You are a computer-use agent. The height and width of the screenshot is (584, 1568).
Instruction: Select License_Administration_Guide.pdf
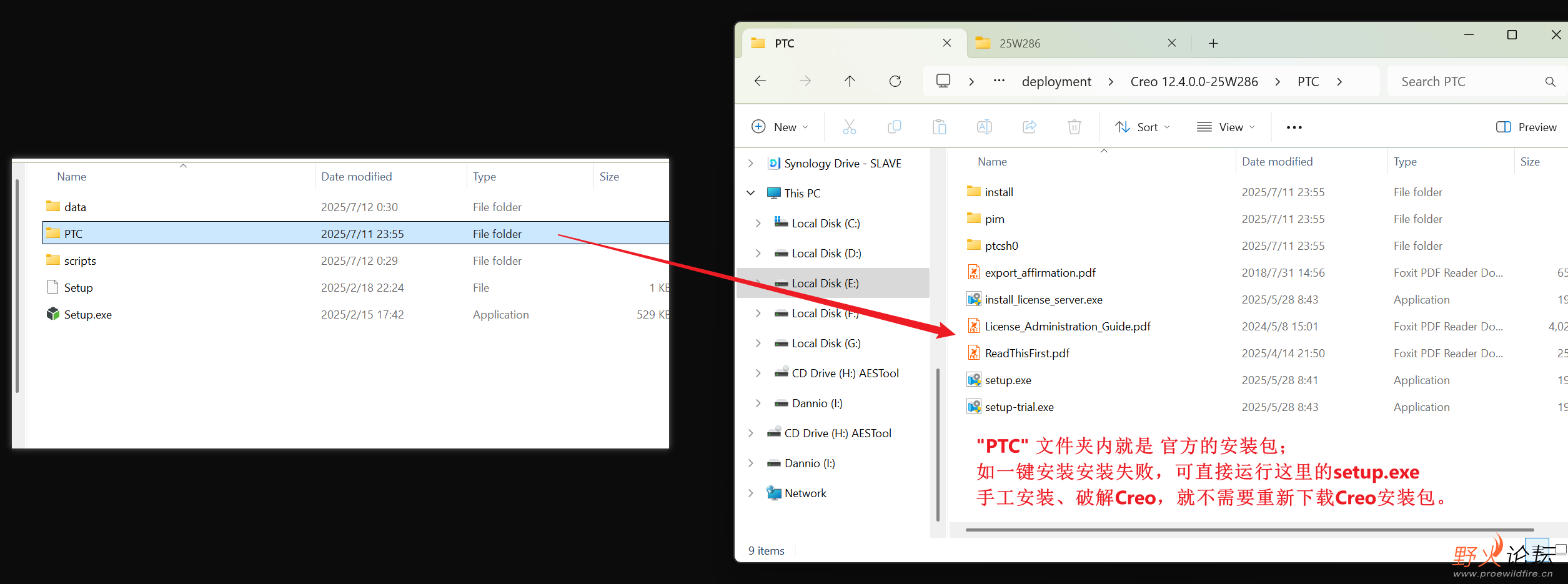click(1067, 326)
